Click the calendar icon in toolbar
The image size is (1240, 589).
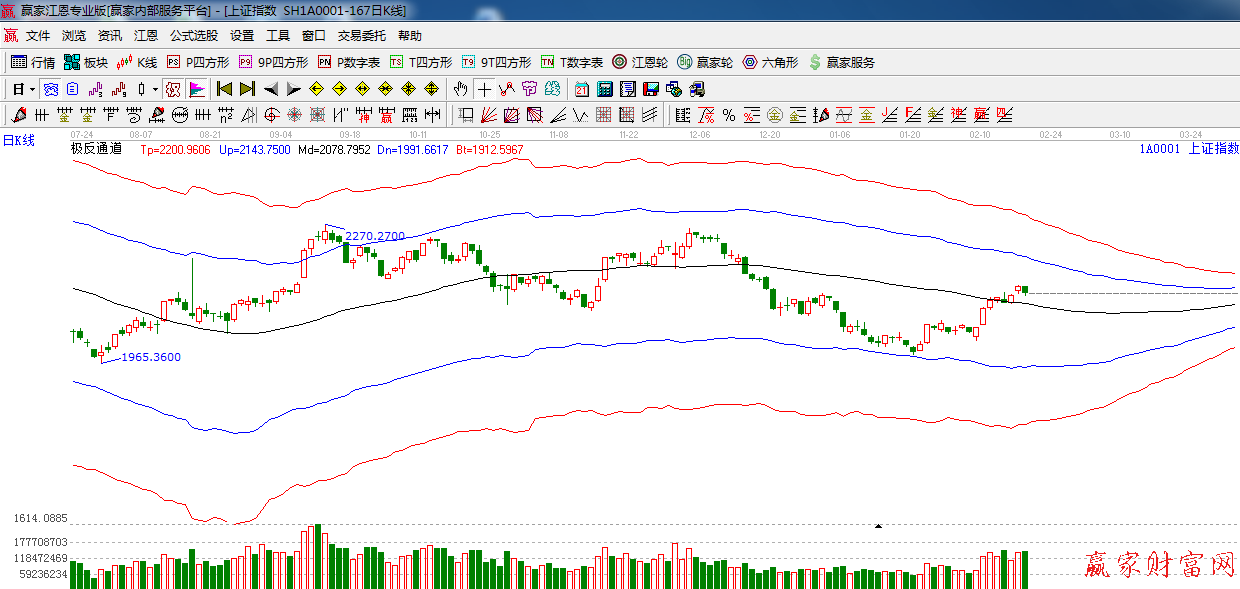581,89
